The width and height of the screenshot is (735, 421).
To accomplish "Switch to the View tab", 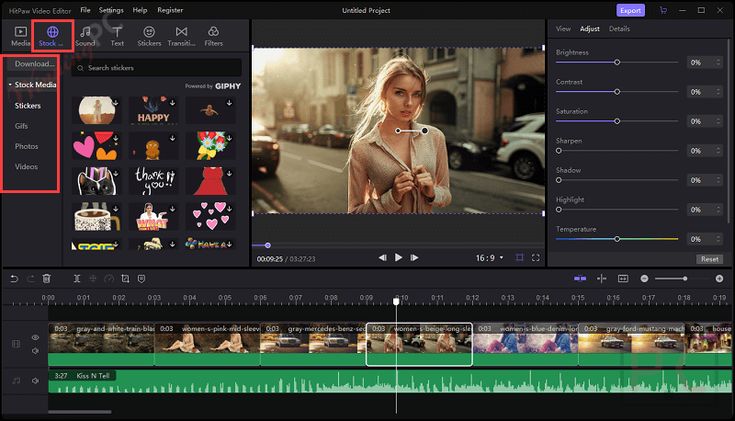I will (x=563, y=29).
